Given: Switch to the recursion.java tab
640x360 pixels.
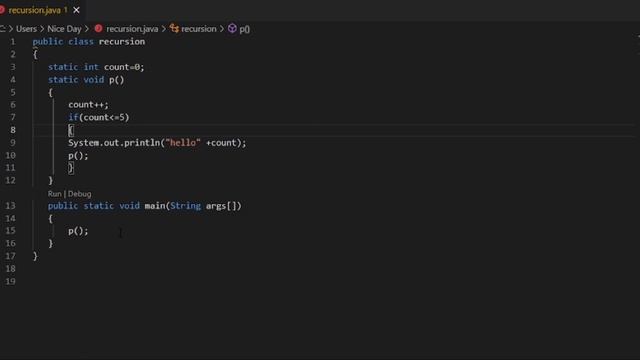Looking at the screenshot, I should click(35, 10).
